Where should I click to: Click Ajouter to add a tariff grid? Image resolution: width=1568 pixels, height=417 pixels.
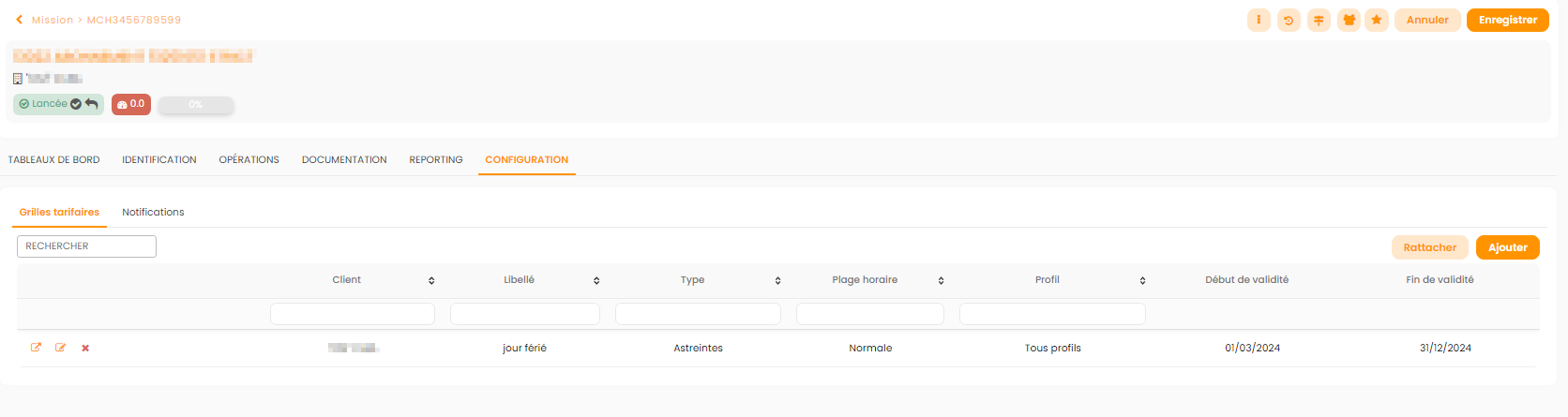point(1507,247)
